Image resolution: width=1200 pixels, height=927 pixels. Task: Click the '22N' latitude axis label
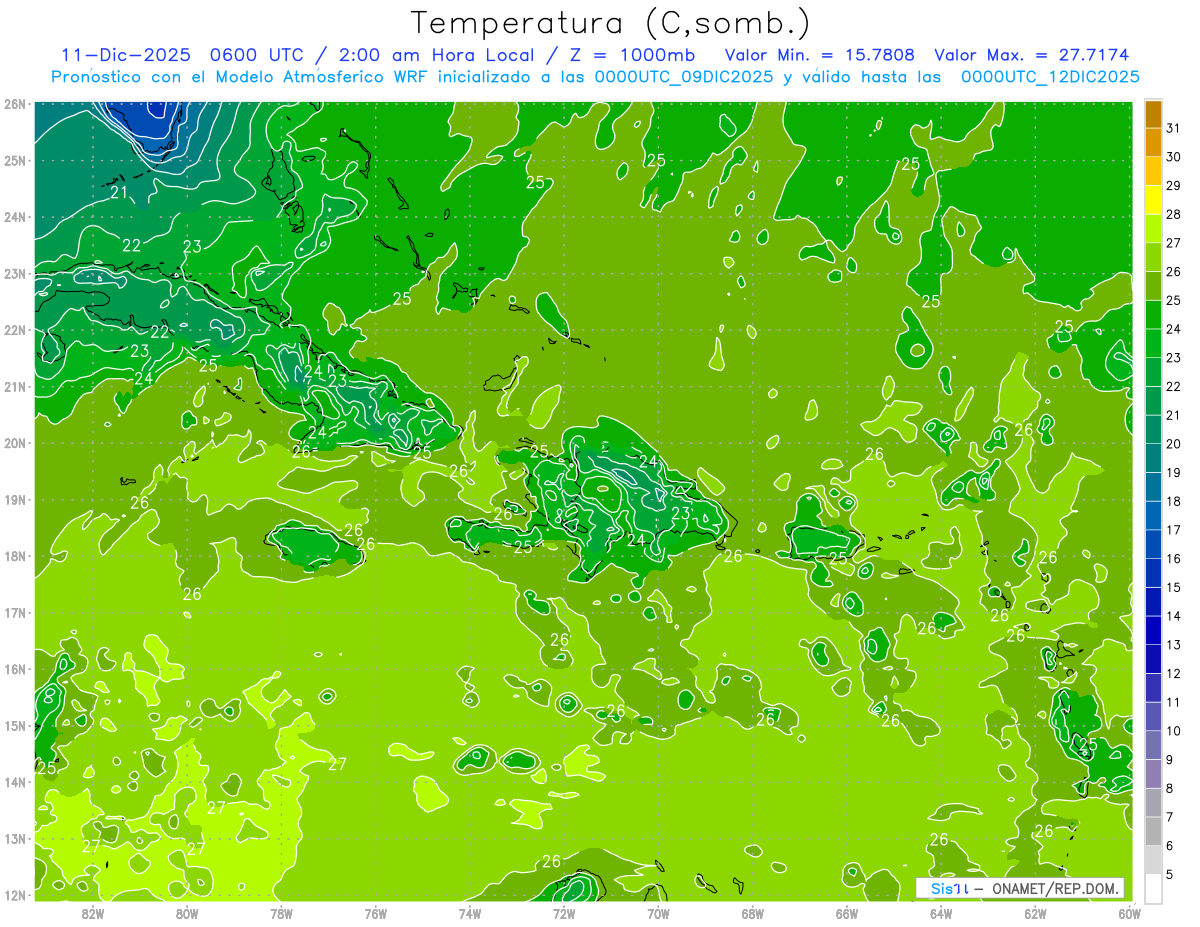pos(14,330)
